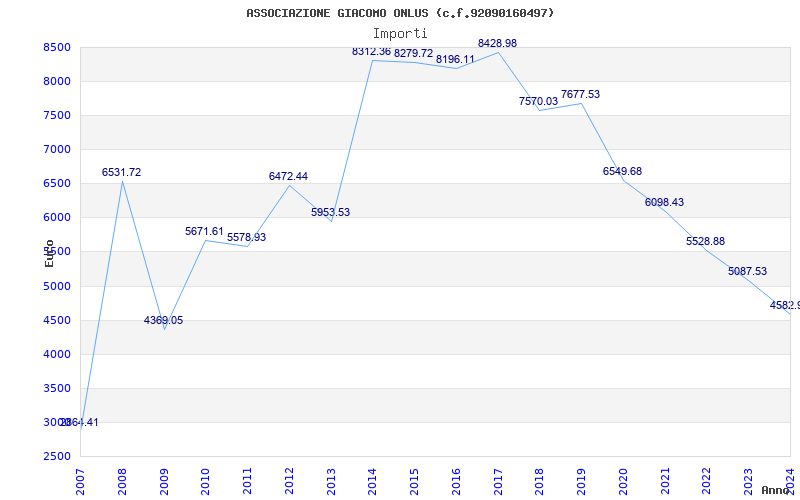This screenshot has width=800, height=500.
Task: Select year 2018 on the x-axis
Action: click(x=539, y=482)
